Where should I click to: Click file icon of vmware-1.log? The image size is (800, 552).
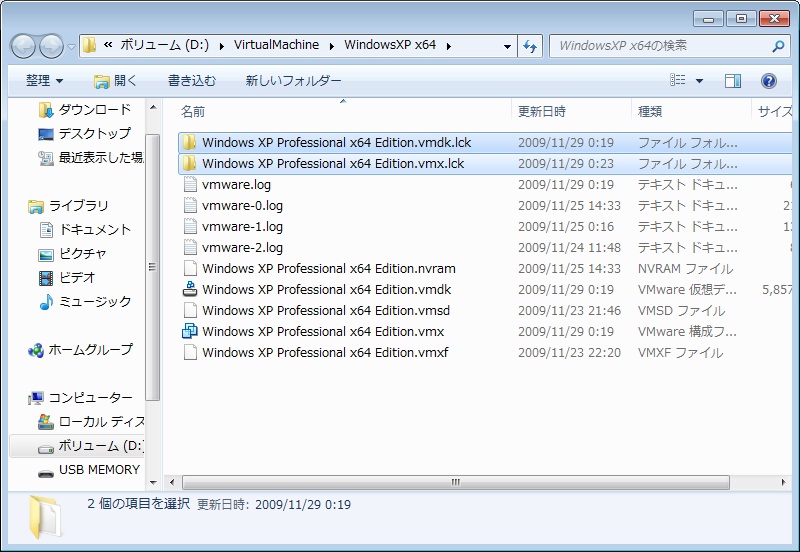(190, 226)
